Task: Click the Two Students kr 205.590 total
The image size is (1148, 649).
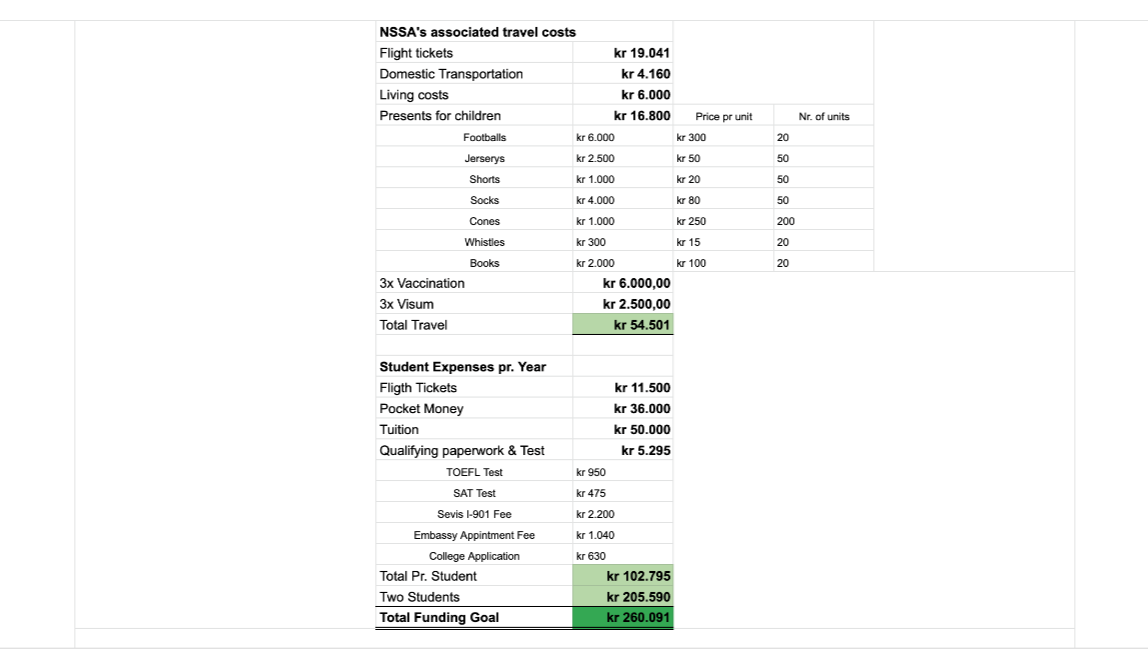Action: pos(623,597)
